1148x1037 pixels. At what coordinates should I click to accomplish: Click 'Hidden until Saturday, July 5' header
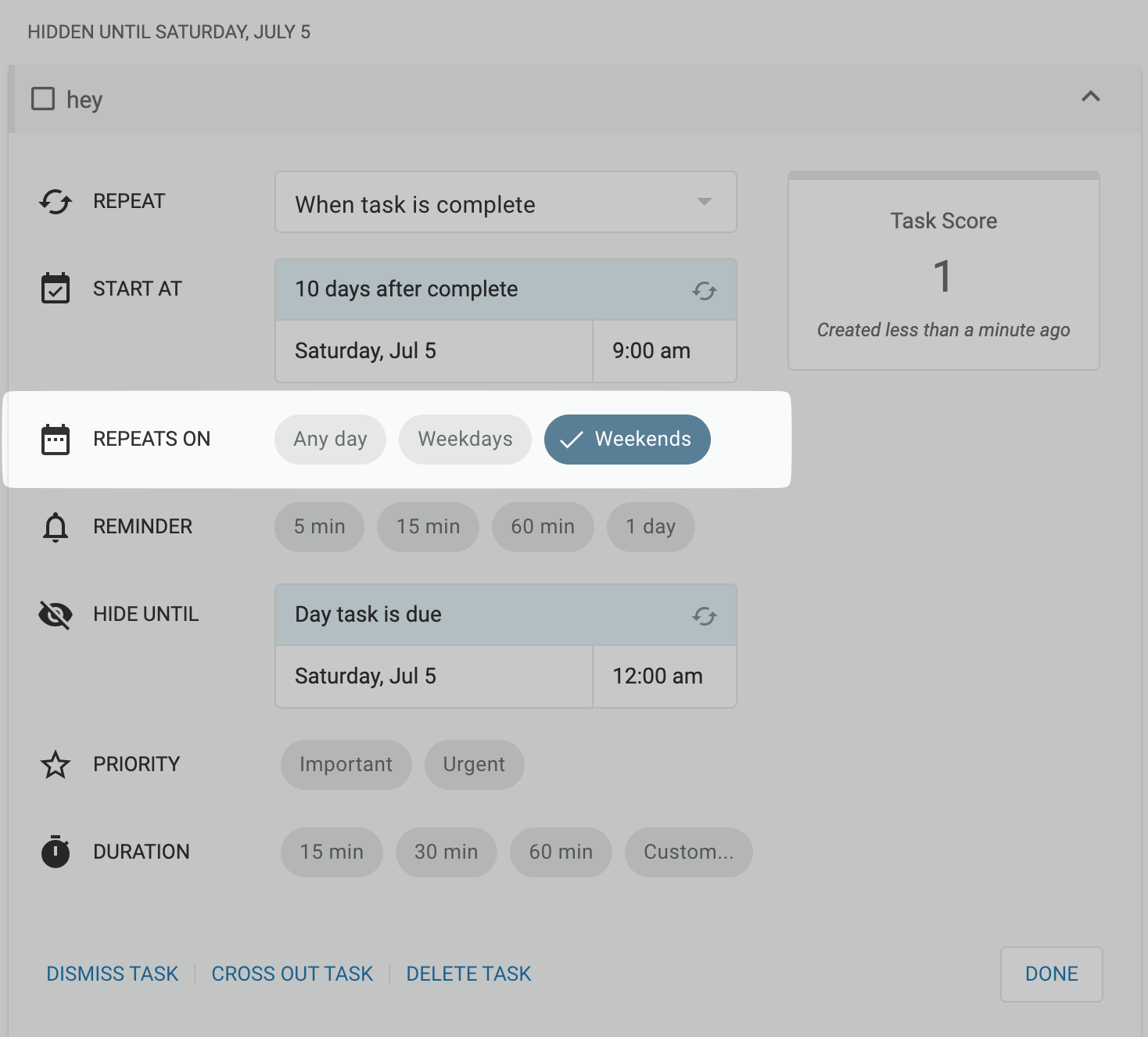click(169, 32)
